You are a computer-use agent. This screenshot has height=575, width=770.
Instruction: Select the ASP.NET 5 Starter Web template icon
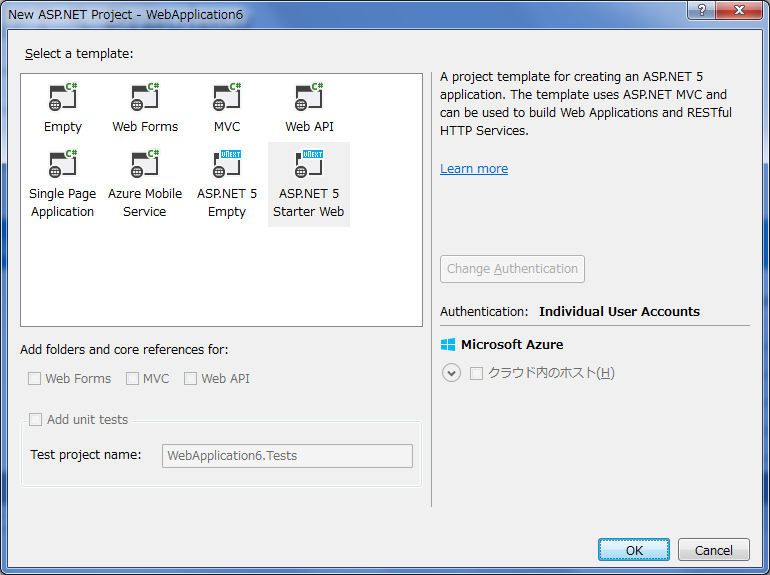[x=309, y=164]
